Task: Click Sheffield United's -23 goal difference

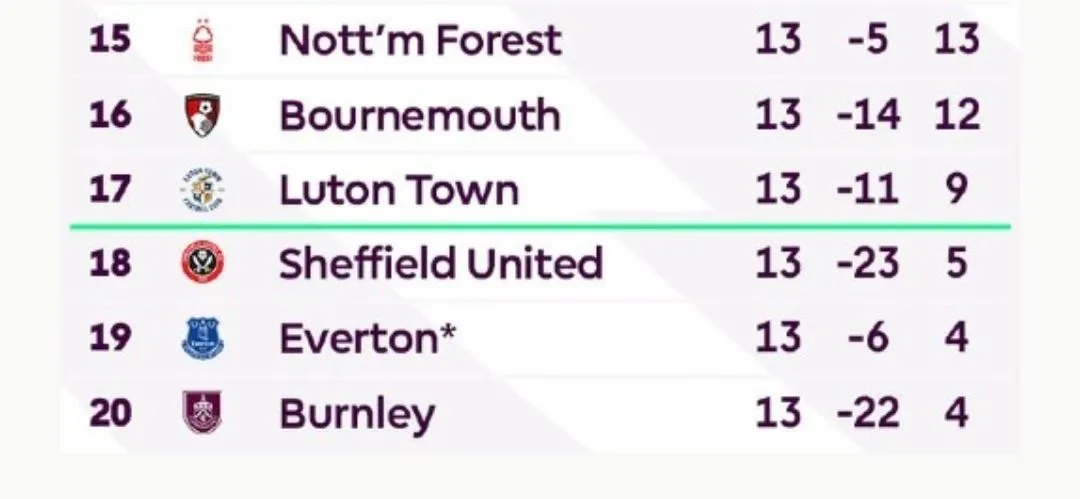Action: 868,263
